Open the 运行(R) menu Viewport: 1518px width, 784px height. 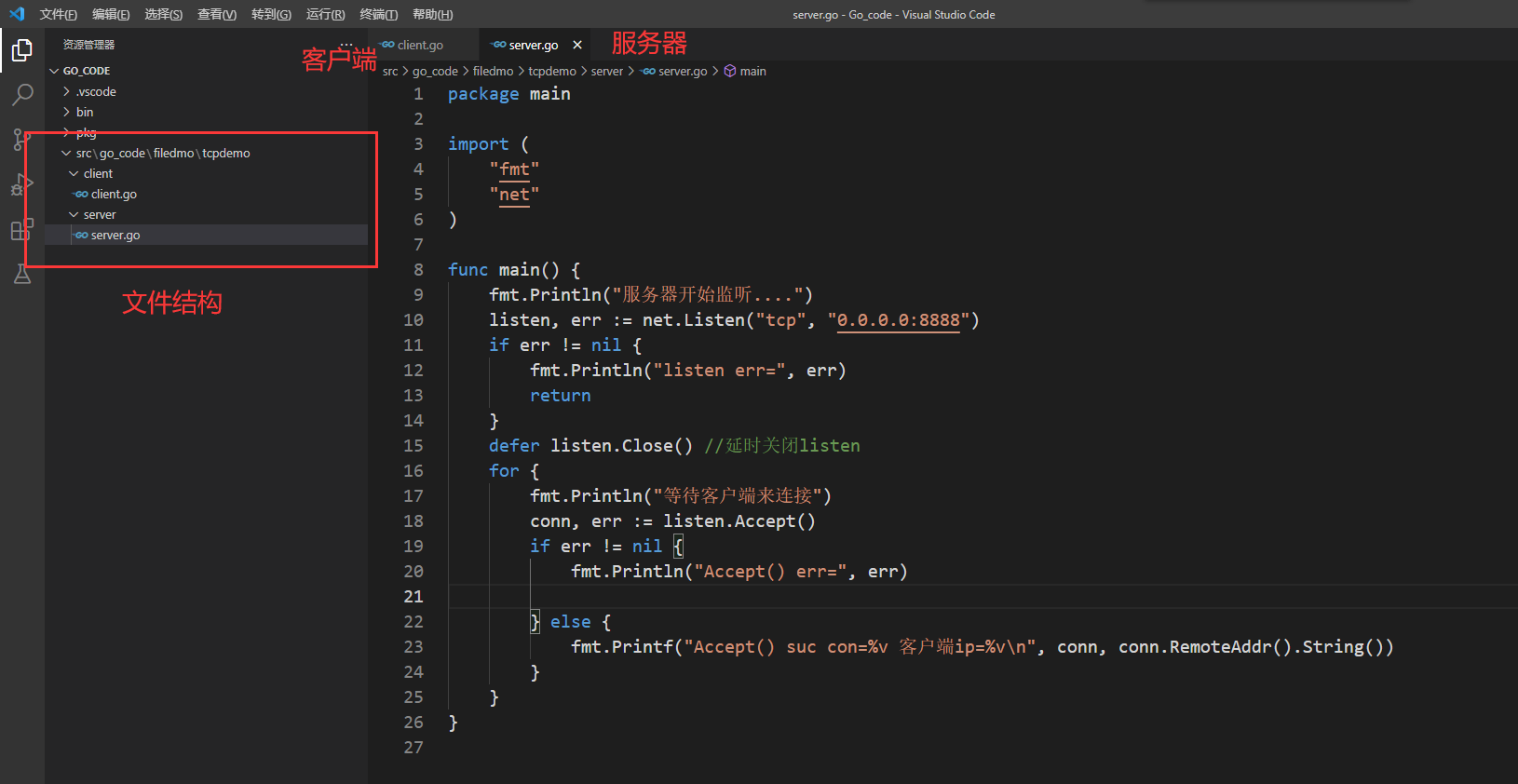(x=325, y=14)
